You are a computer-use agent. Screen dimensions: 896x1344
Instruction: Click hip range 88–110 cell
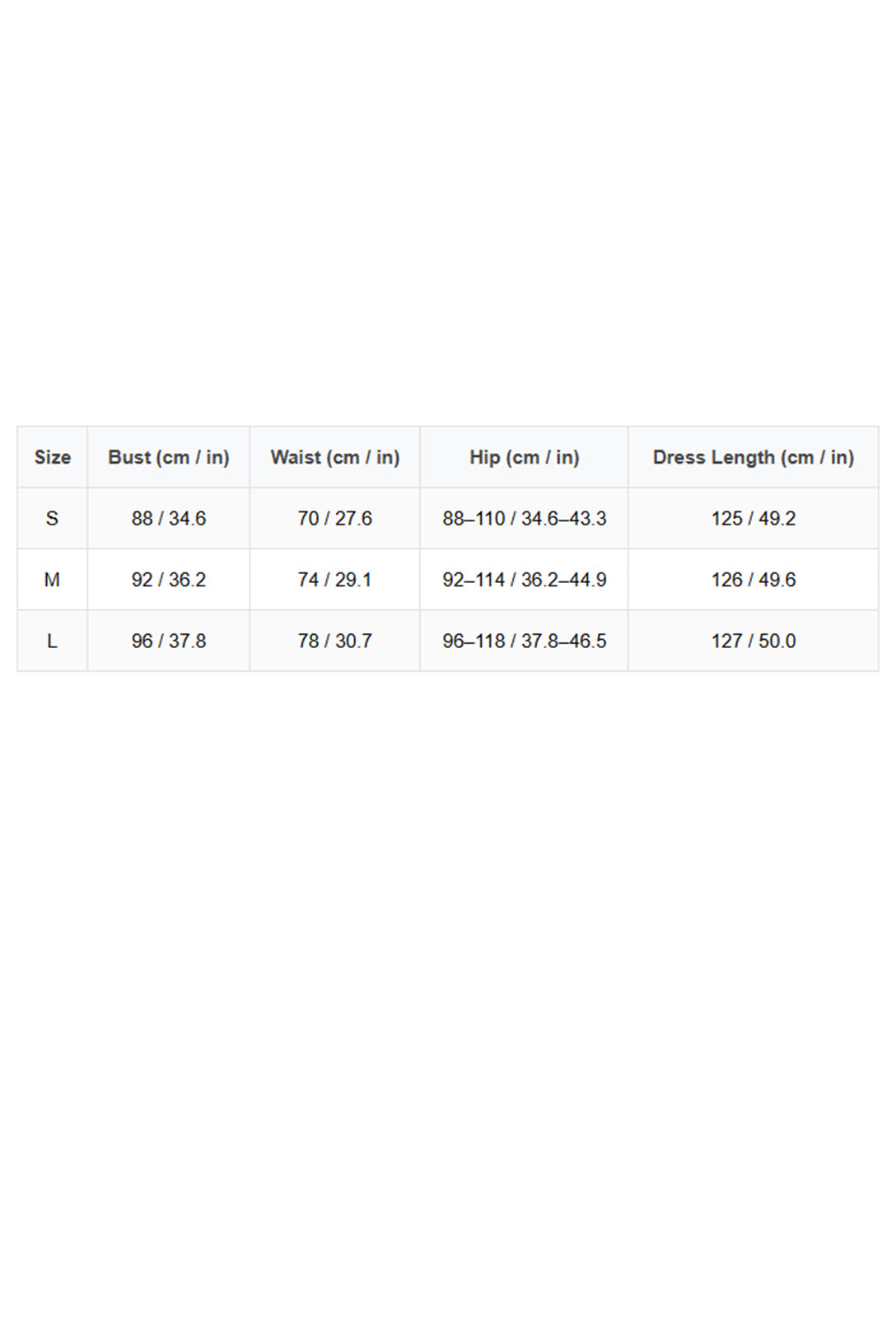(x=525, y=518)
